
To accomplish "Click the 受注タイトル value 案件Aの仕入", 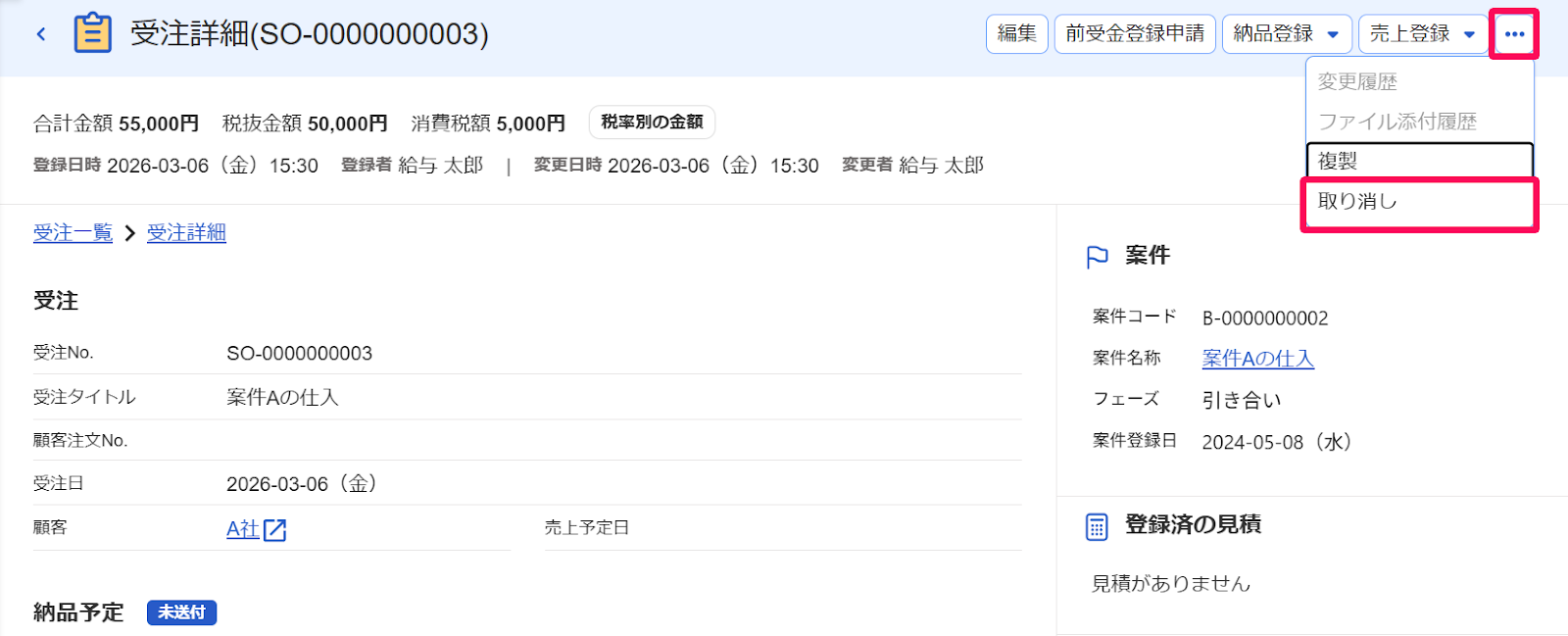I will click(x=282, y=398).
